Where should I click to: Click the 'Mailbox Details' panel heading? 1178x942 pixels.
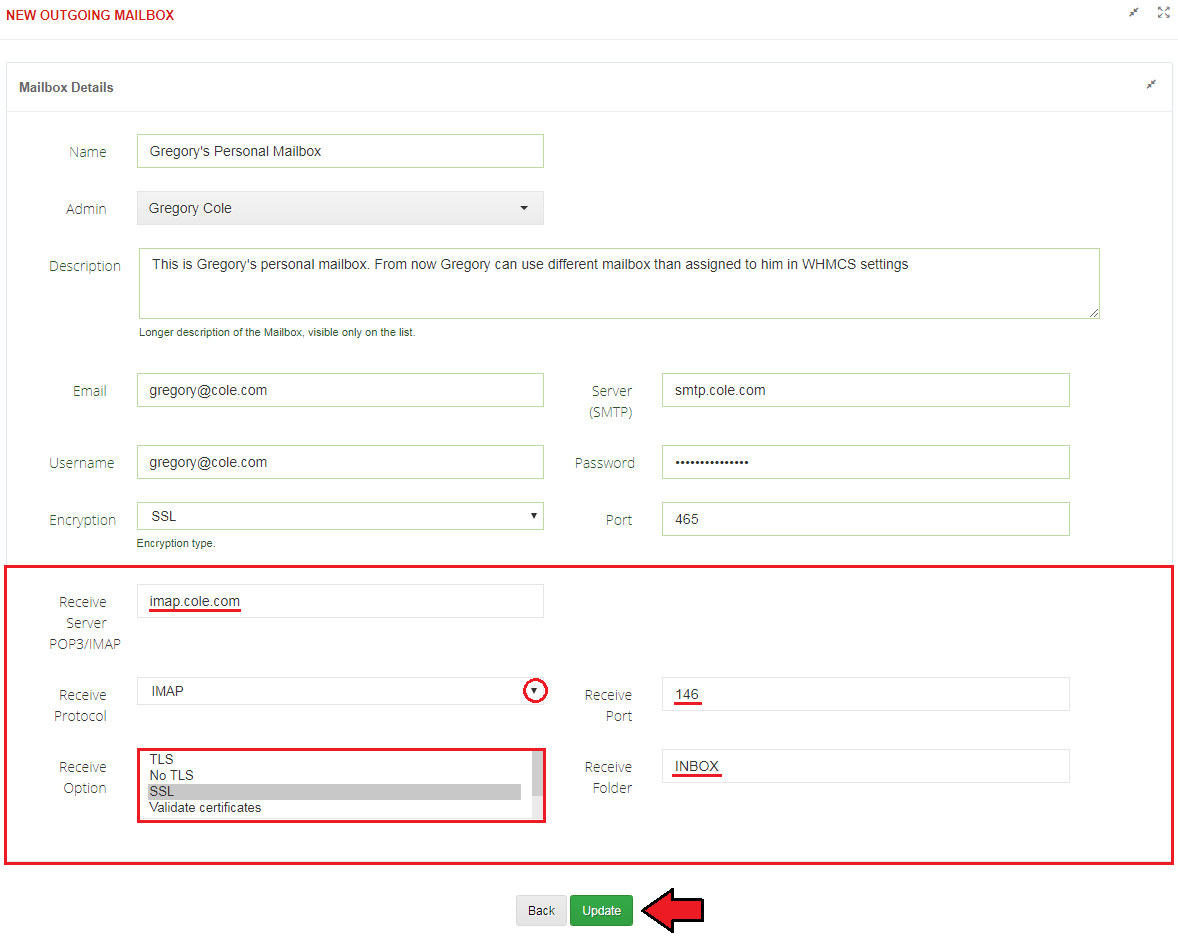[x=66, y=87]
